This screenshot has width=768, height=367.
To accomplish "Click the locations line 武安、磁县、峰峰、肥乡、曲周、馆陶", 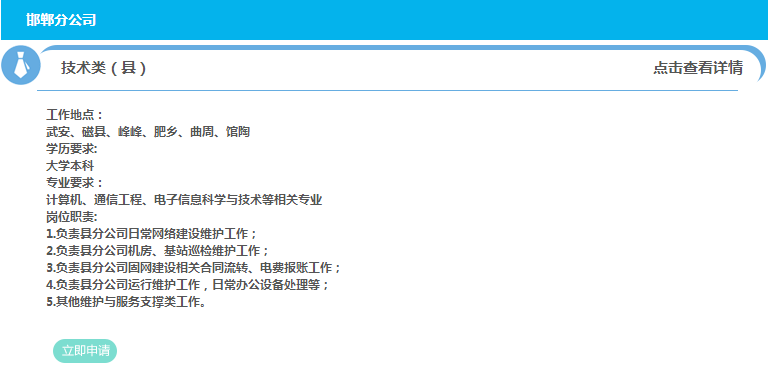I will pyautogui.click(x=148, y=132).
